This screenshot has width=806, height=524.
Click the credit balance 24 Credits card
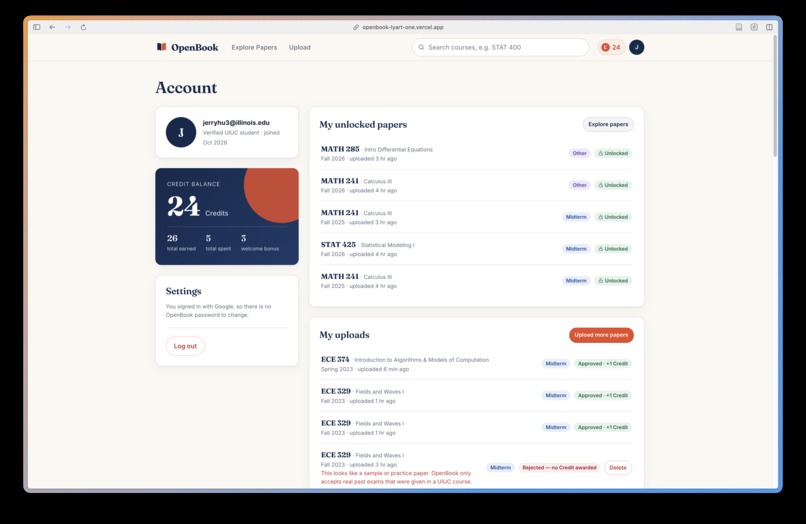coord(227,216)
